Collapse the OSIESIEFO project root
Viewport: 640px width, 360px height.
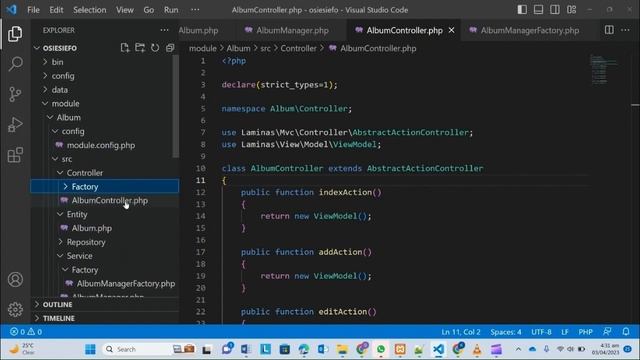coord(60,48)
